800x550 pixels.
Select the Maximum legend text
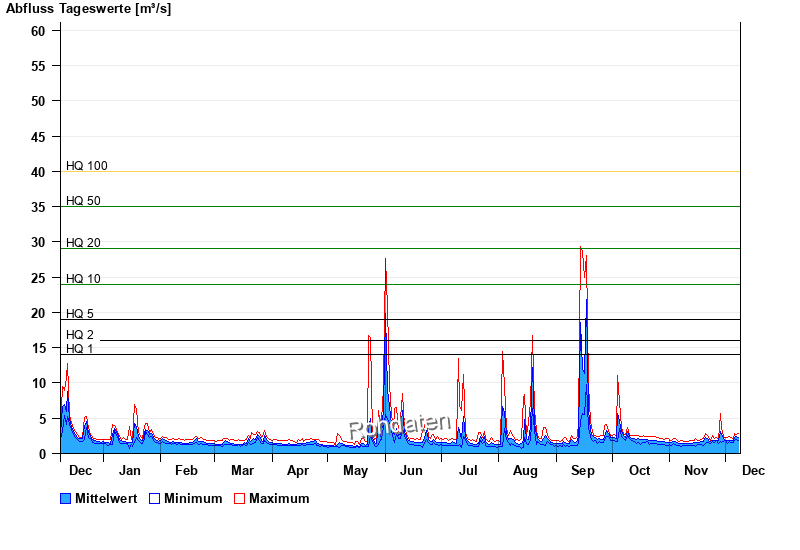279,498
